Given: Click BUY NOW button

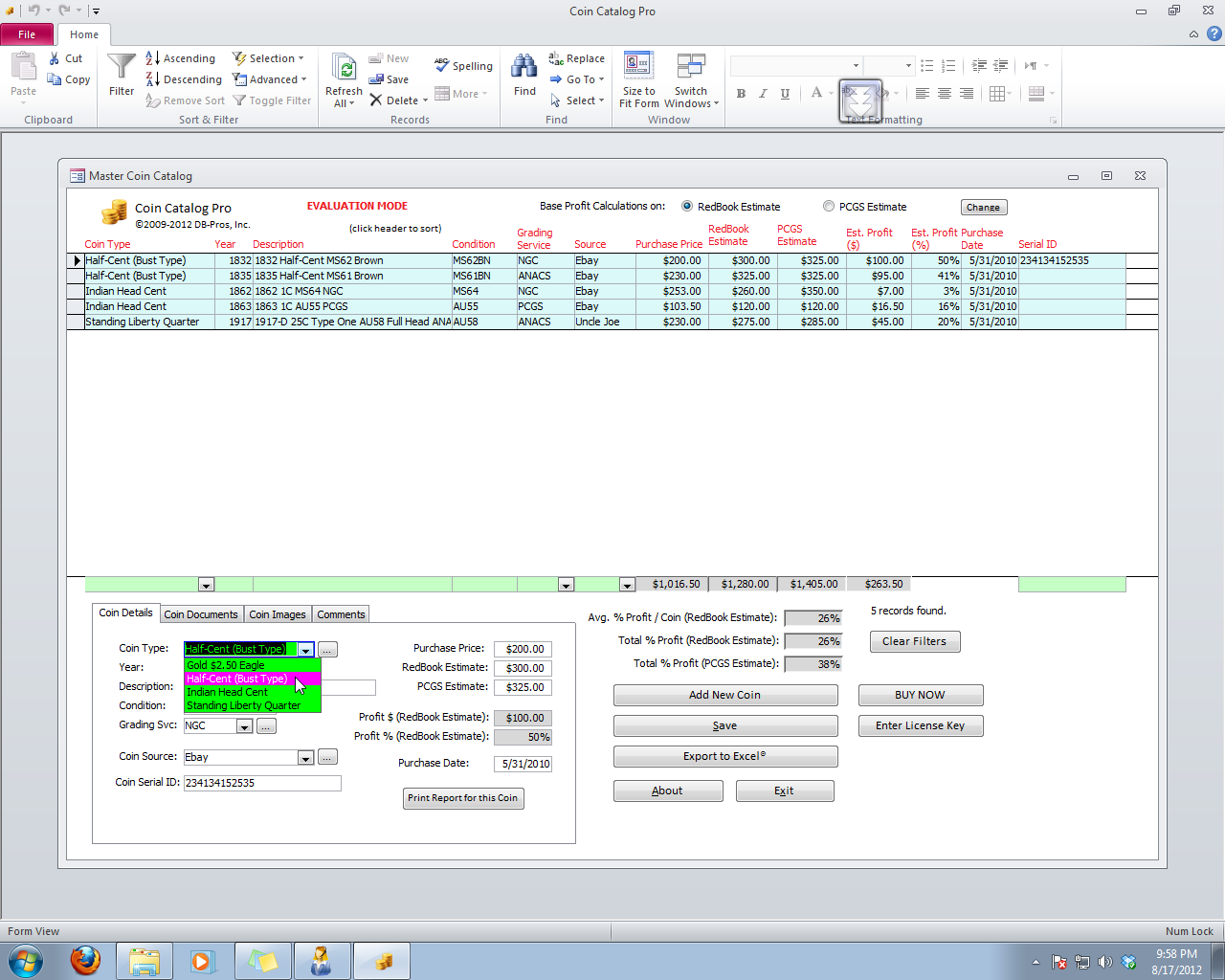Looking at the screenshot, I should click(921, 695).
